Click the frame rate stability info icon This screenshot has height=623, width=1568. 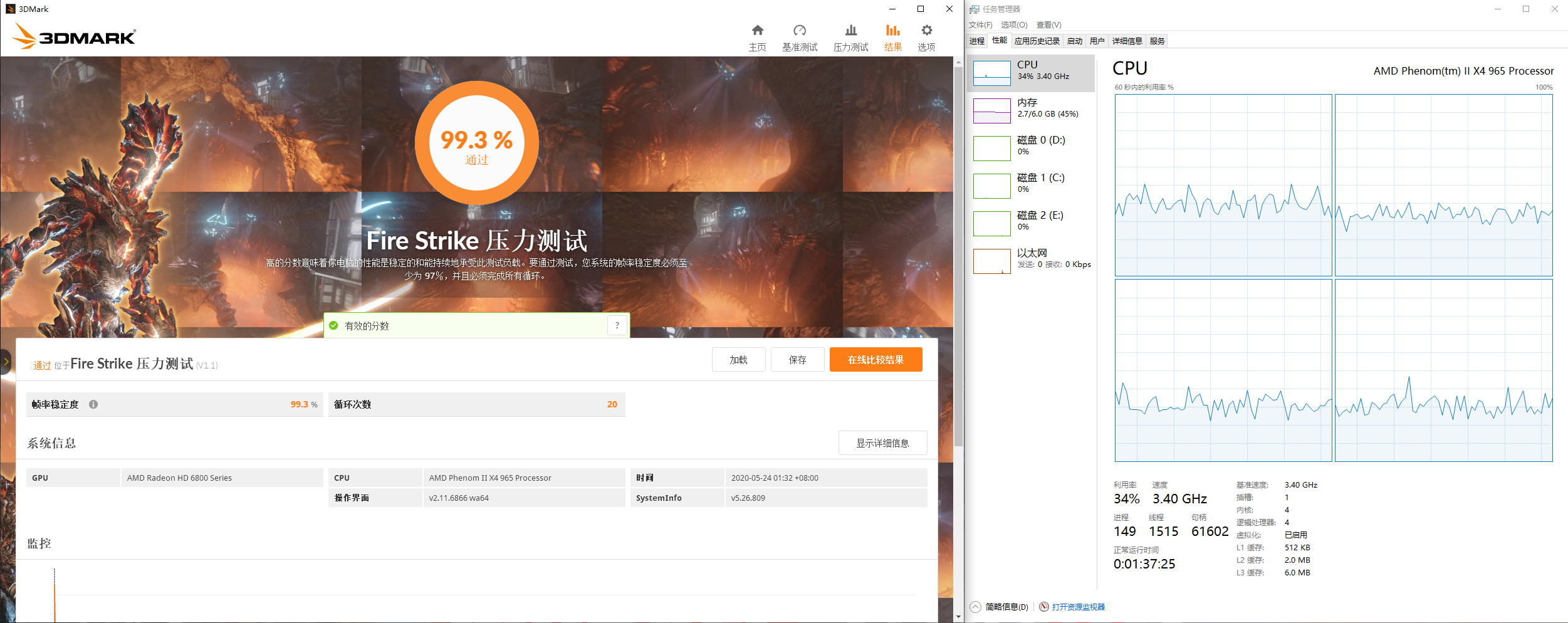[x=93, y=404]
